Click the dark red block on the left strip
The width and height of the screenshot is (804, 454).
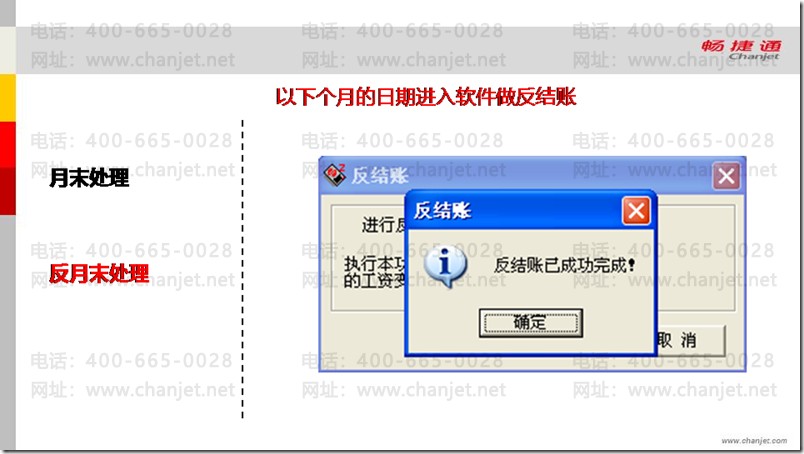click(8, 191)
